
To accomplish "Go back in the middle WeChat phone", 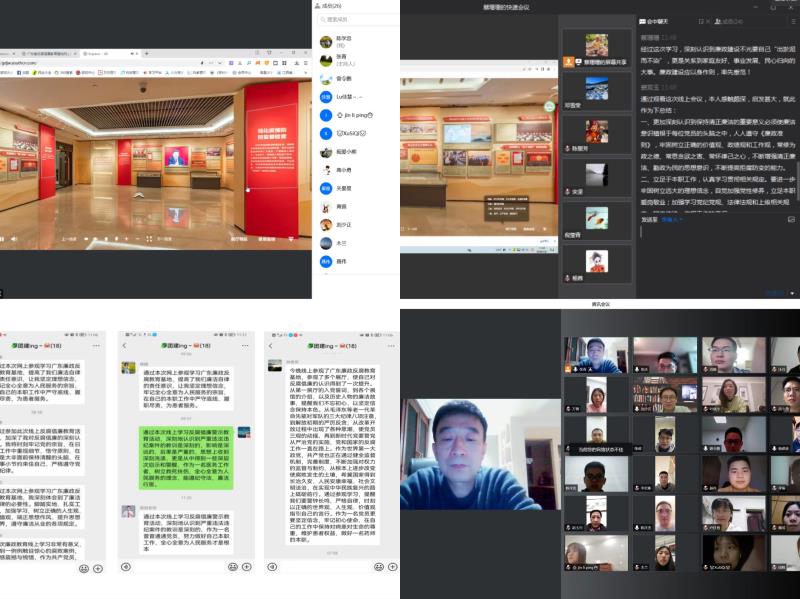I will (124, 345).
